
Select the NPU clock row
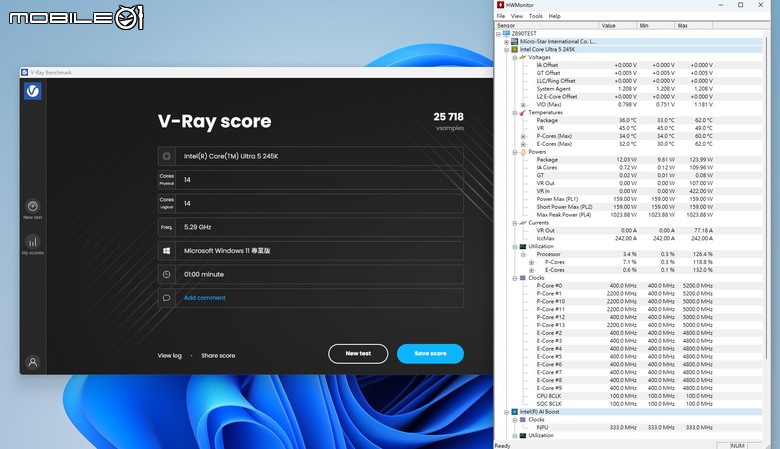point(624,427)
